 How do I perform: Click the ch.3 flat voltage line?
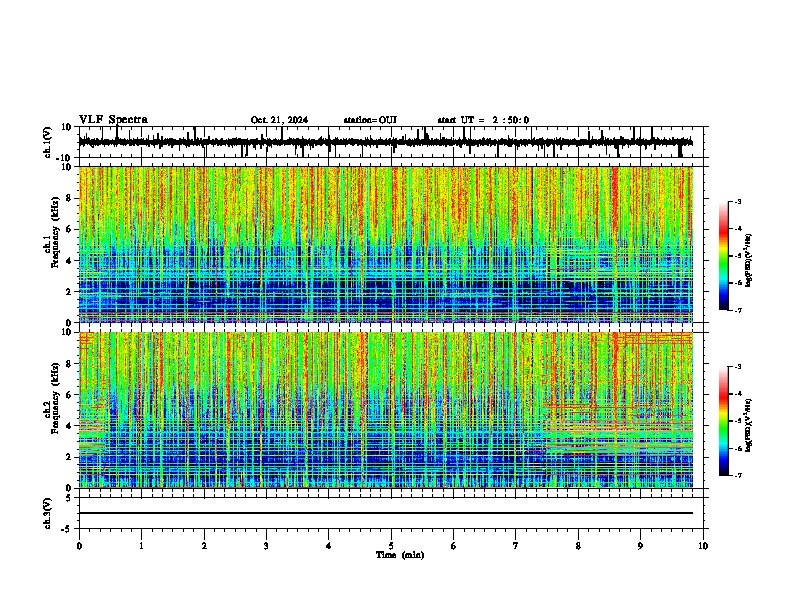click(386, 513)
